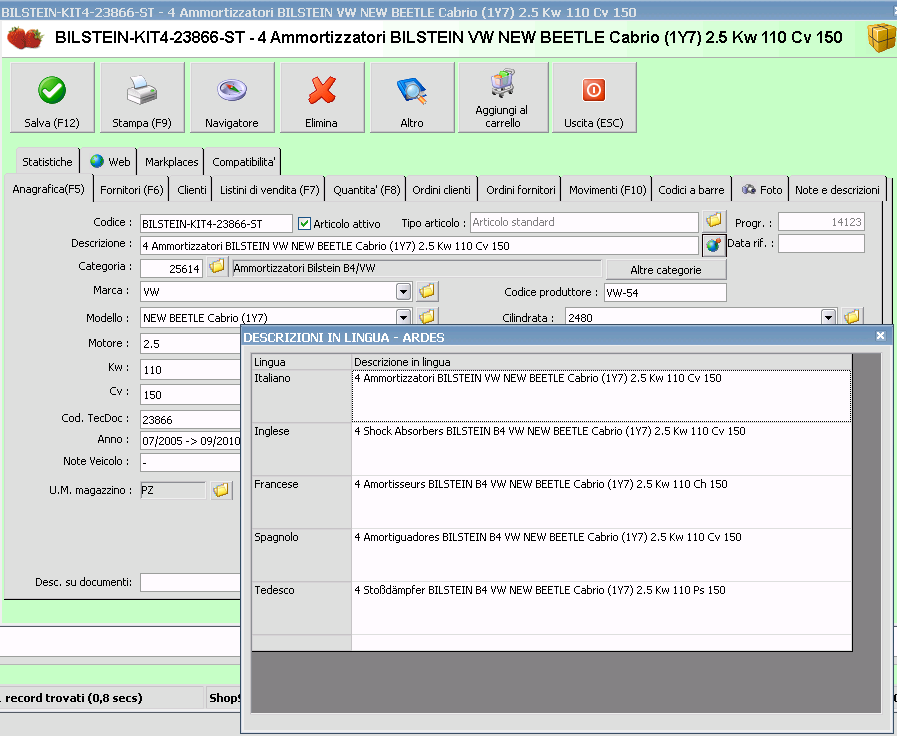Click the Tedesco language row label
Screen dimensions: 897x736
coord(301,608)
